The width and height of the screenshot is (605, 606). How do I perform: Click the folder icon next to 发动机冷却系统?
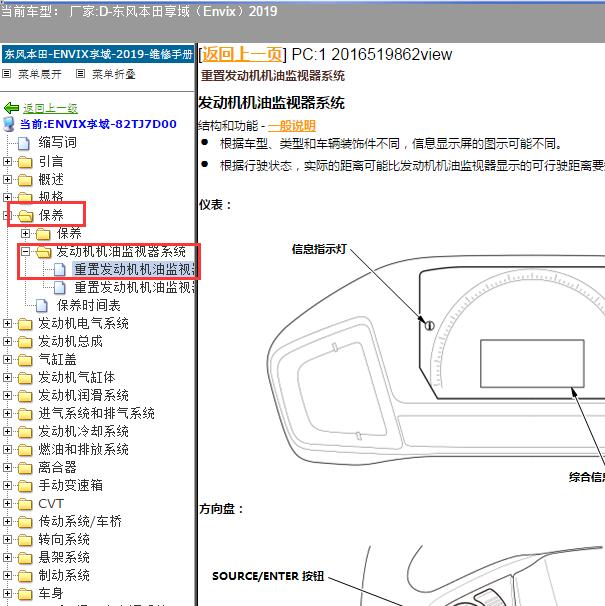(25, 432)
